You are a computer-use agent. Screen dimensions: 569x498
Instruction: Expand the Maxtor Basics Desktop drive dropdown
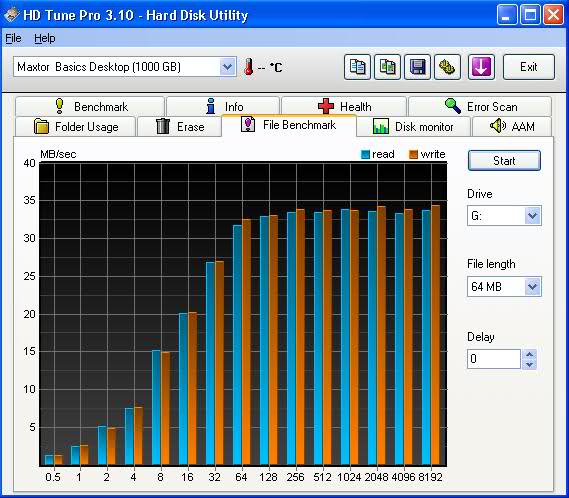point(228,67)
